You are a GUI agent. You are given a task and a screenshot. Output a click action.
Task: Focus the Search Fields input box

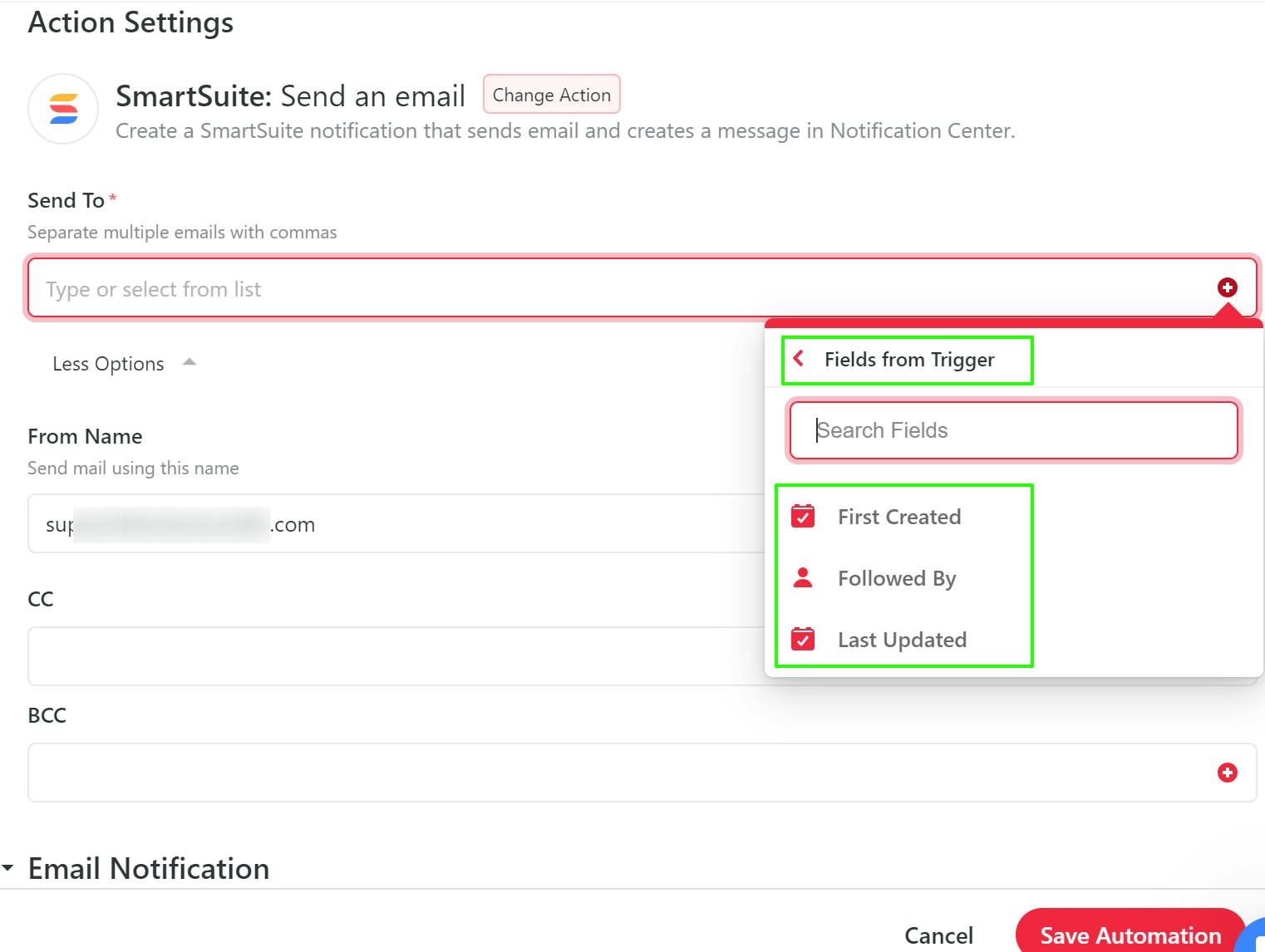pos(1014,430)
